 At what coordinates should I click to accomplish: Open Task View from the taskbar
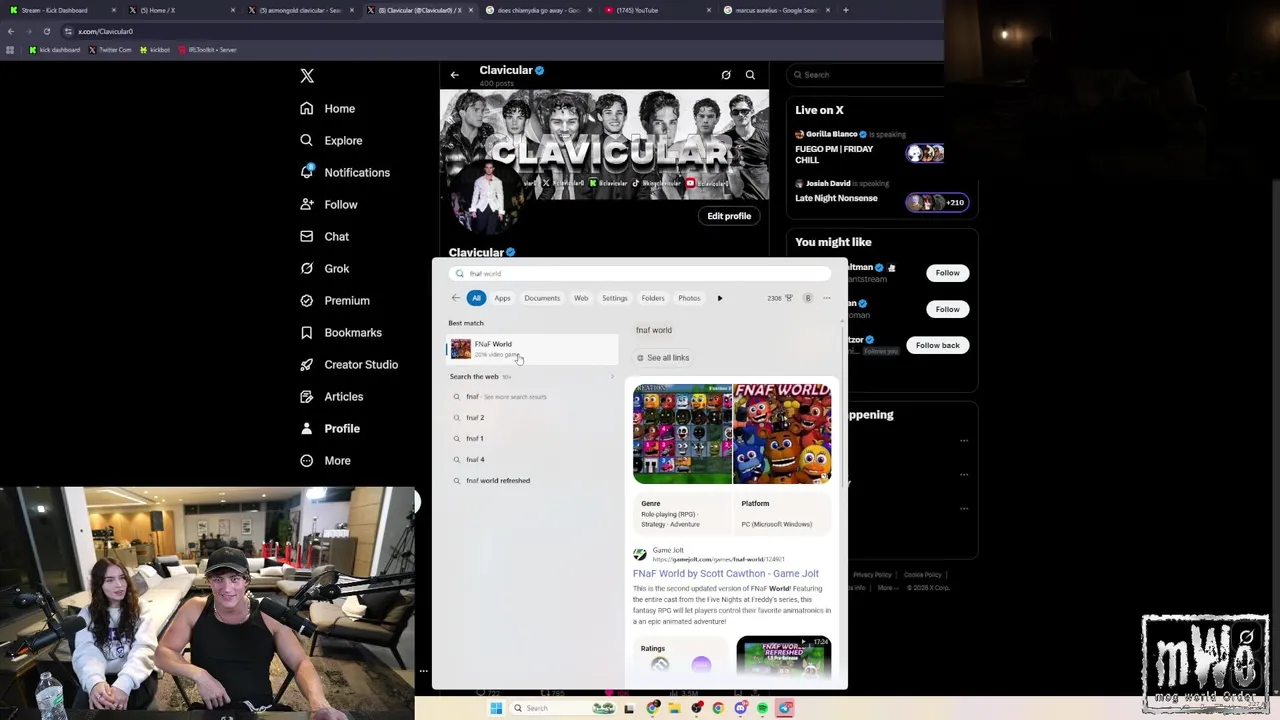click(x=629, y=708)
